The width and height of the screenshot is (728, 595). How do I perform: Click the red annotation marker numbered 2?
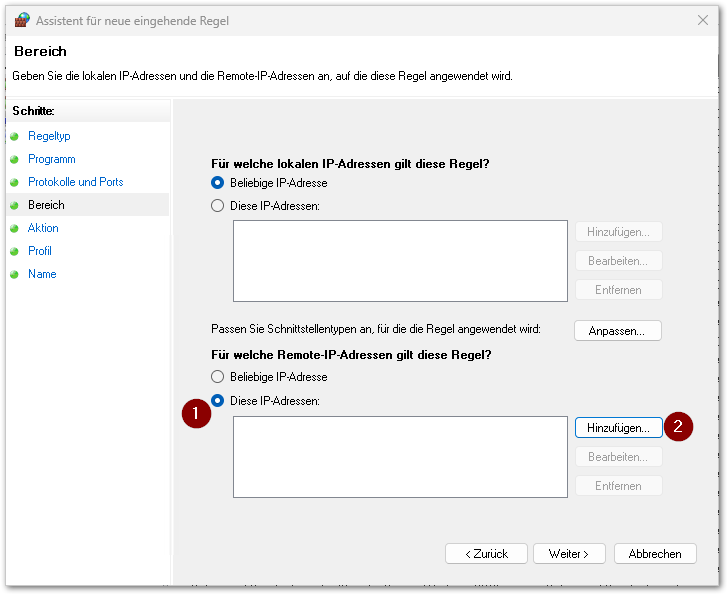point(678,426)
